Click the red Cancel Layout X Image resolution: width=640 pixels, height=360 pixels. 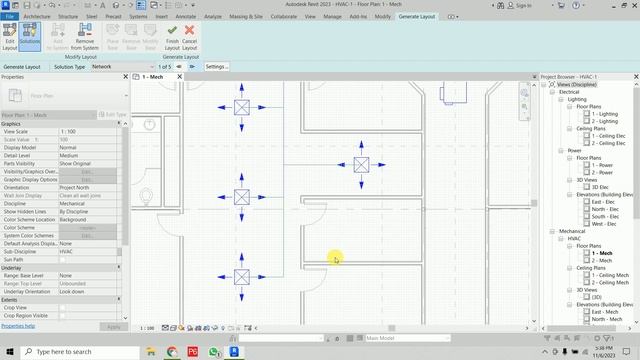pyautogui.click(x=189, y=37)
